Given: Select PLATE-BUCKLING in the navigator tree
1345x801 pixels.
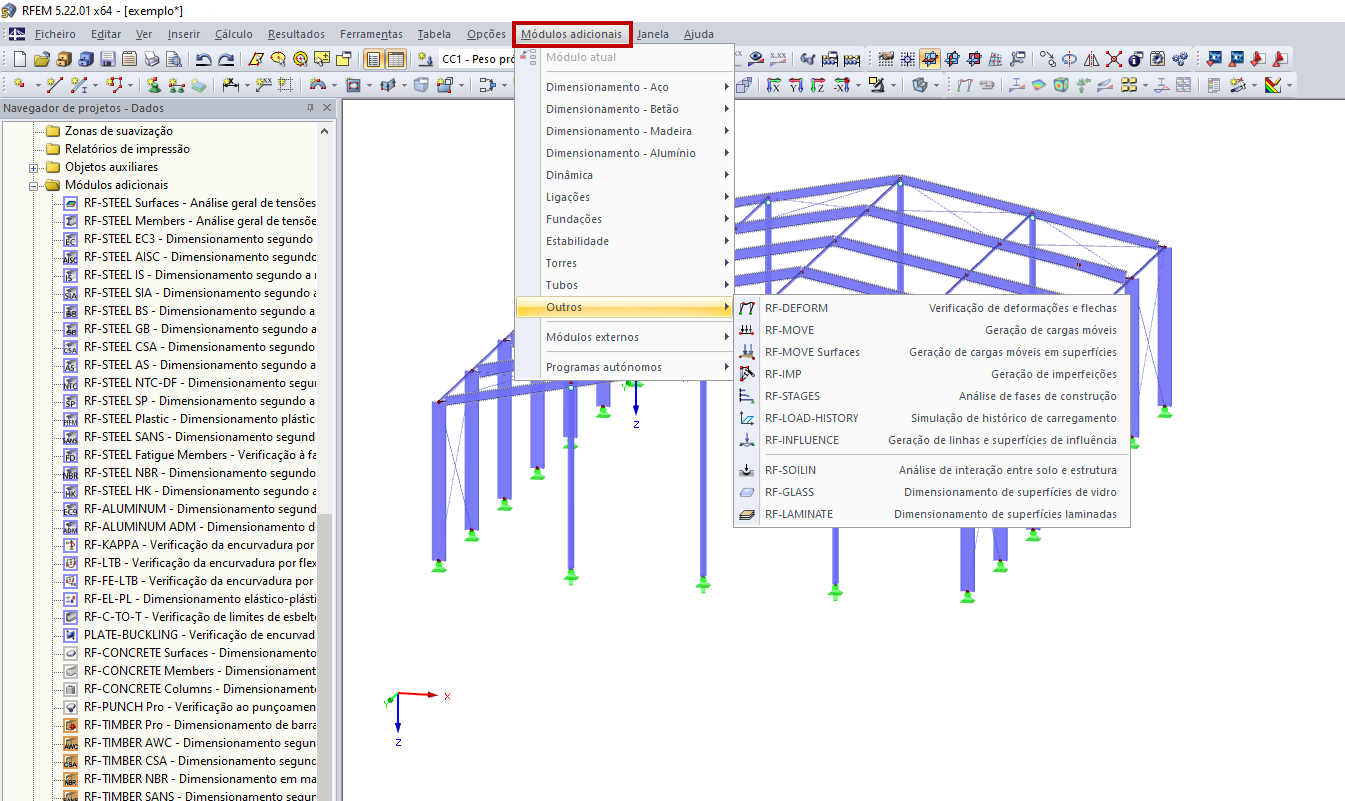Looking at the screenshot, I should (x=199, y=635).
